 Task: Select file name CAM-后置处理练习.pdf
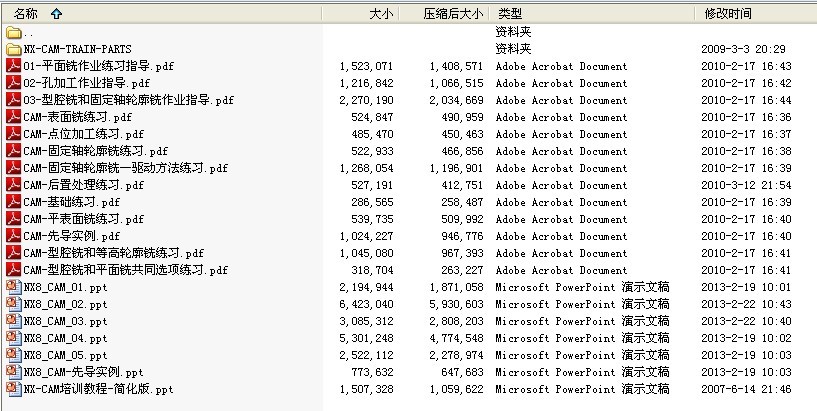(83, 185)
